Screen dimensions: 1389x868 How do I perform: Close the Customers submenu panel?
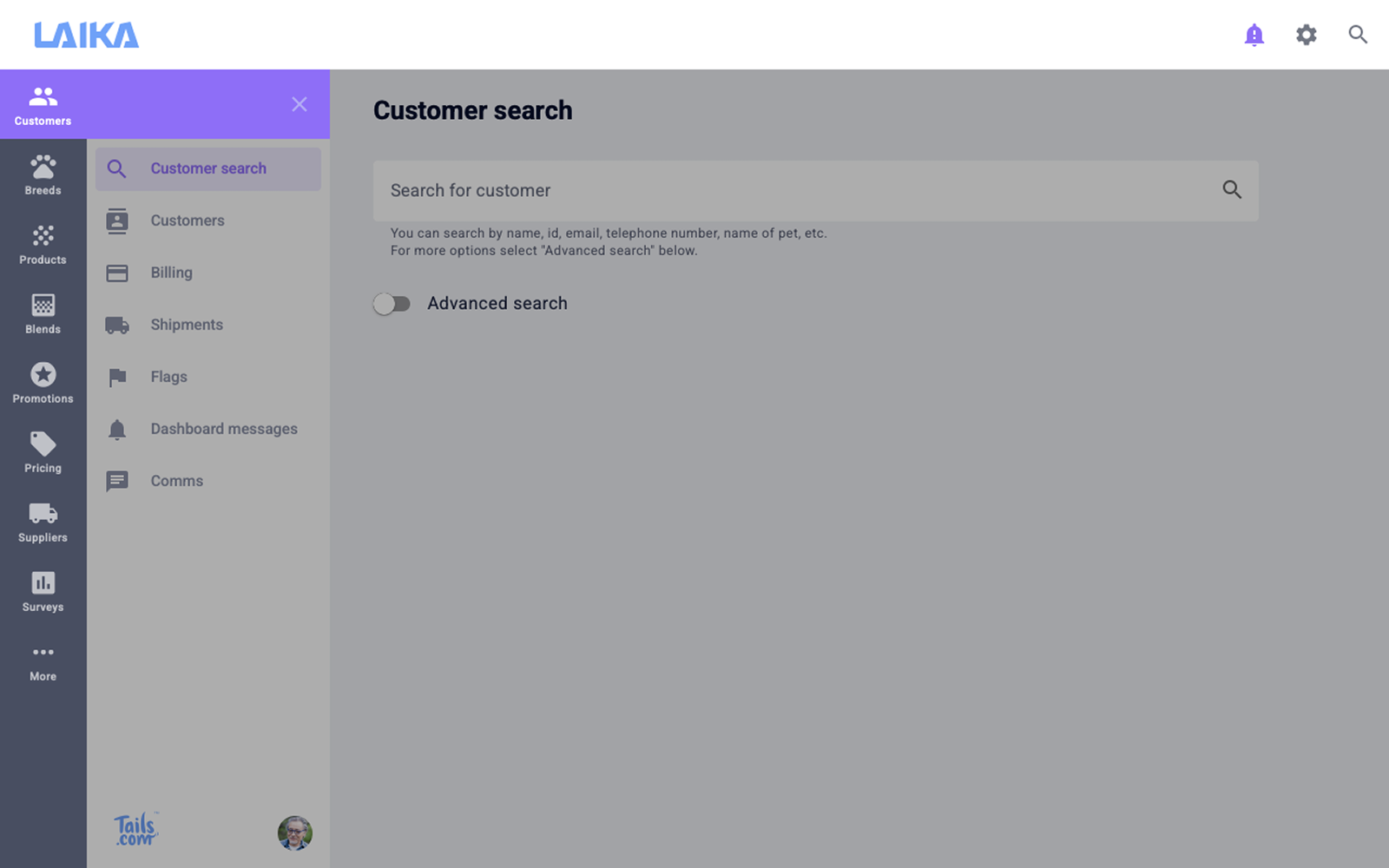coord(299,104)
